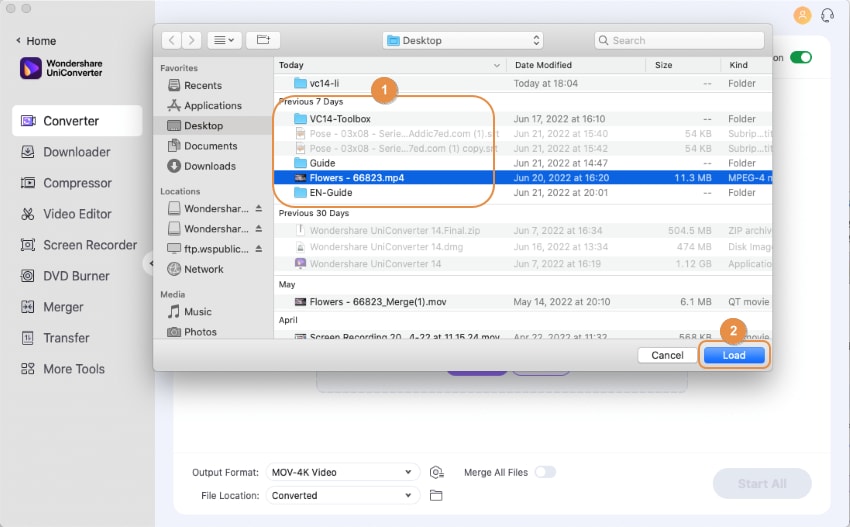The image size is (850, 527).
Task: Click the More Tools grid icon
Action: click(28, 369)
